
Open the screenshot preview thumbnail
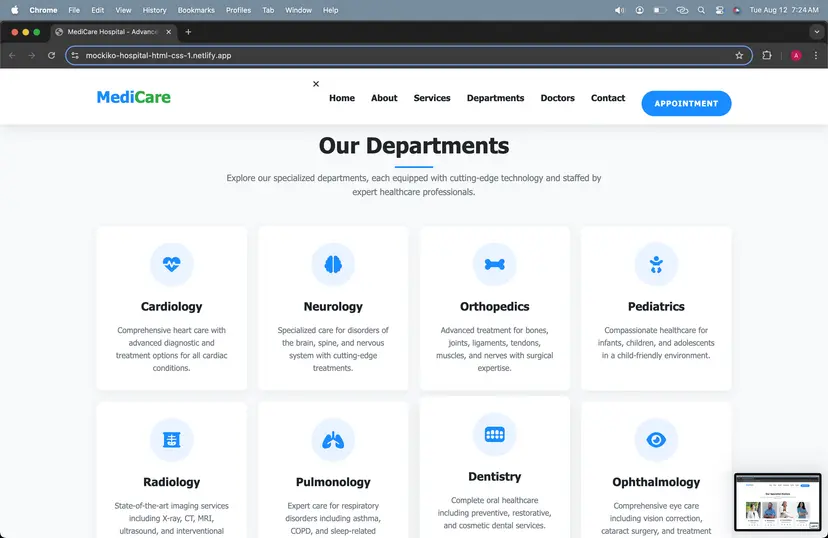click(x=777, y=502)
